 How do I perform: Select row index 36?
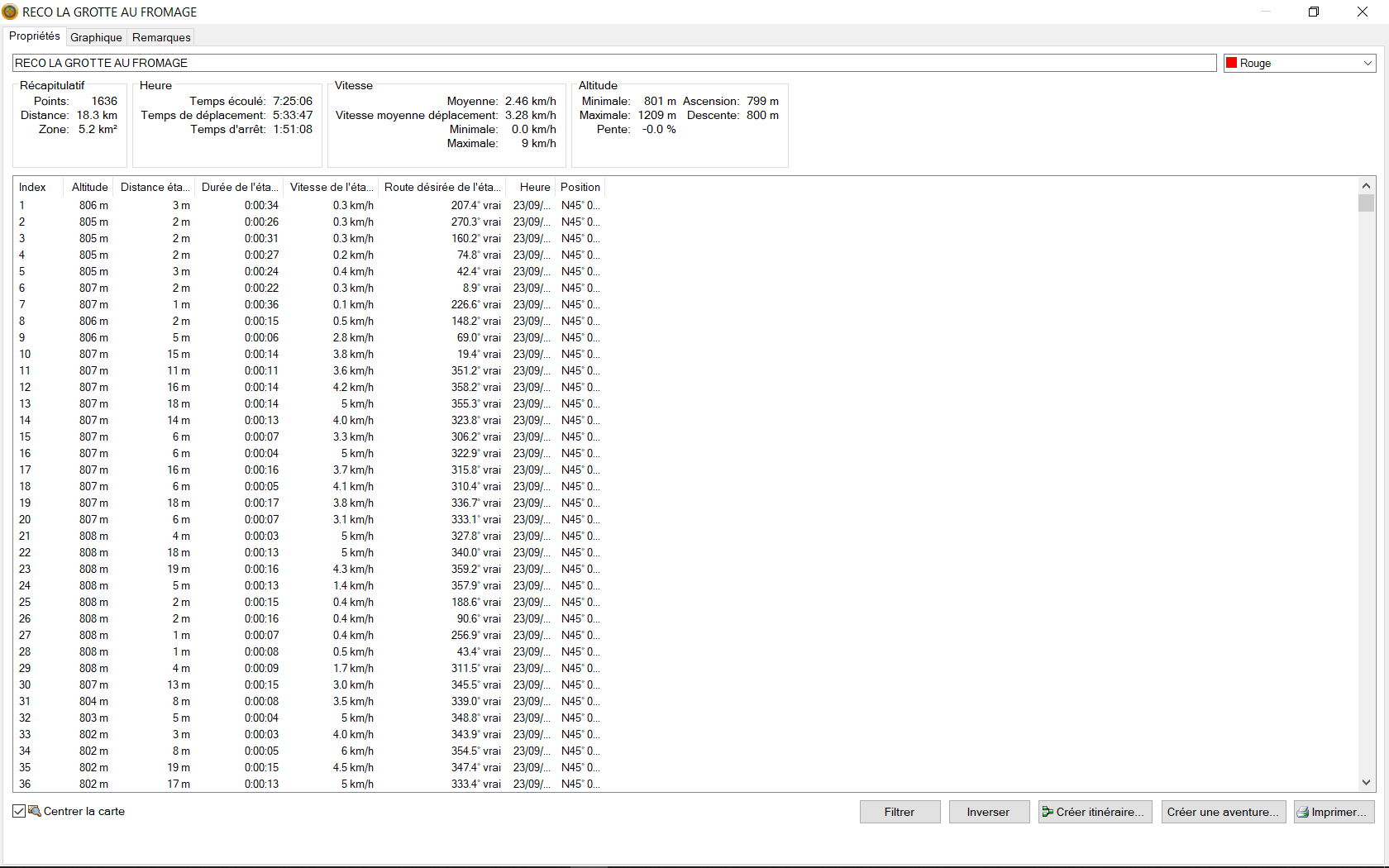(x=310, y=784)
